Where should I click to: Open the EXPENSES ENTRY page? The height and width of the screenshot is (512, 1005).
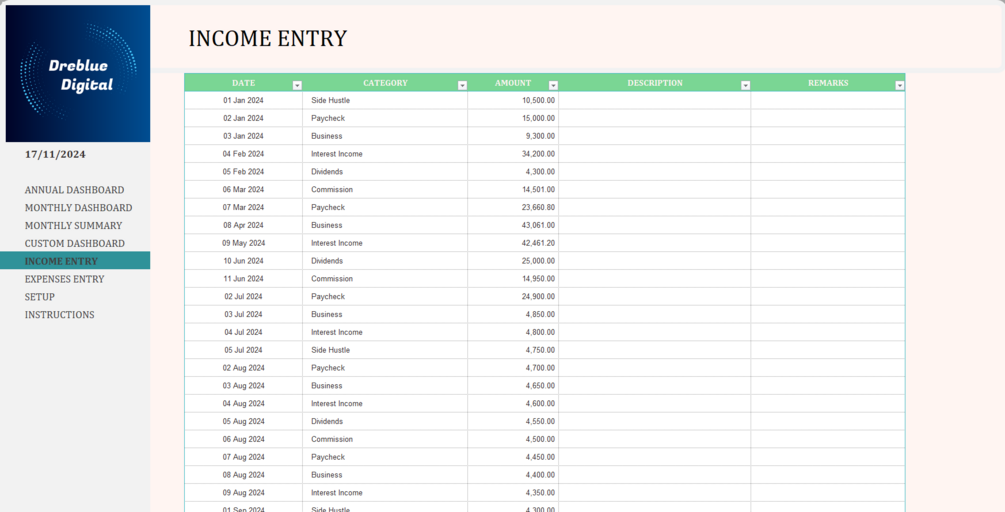tap(64, 279)
